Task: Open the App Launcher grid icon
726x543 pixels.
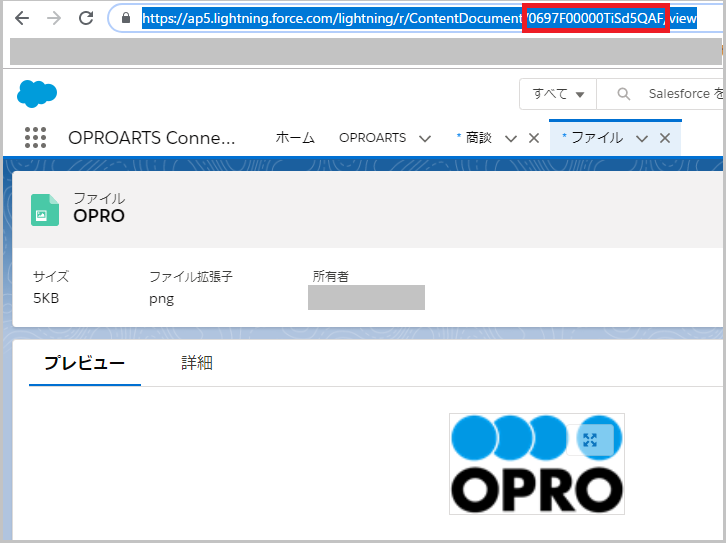Action: (35, 138)
